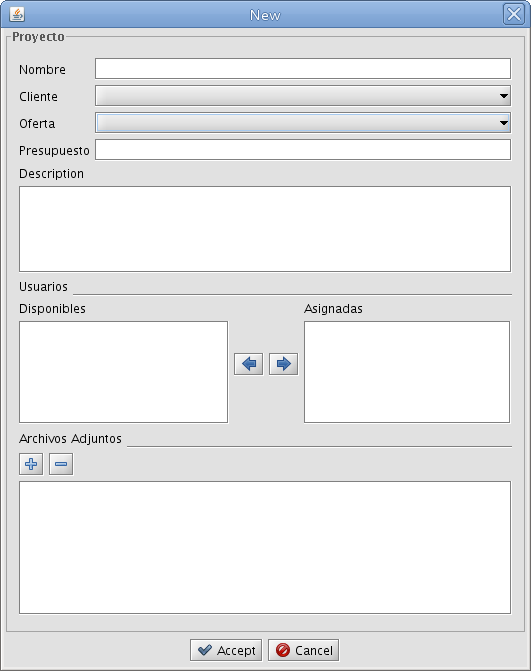Click the Cancel button
531x671 pixels.
[x=304, y=650]
